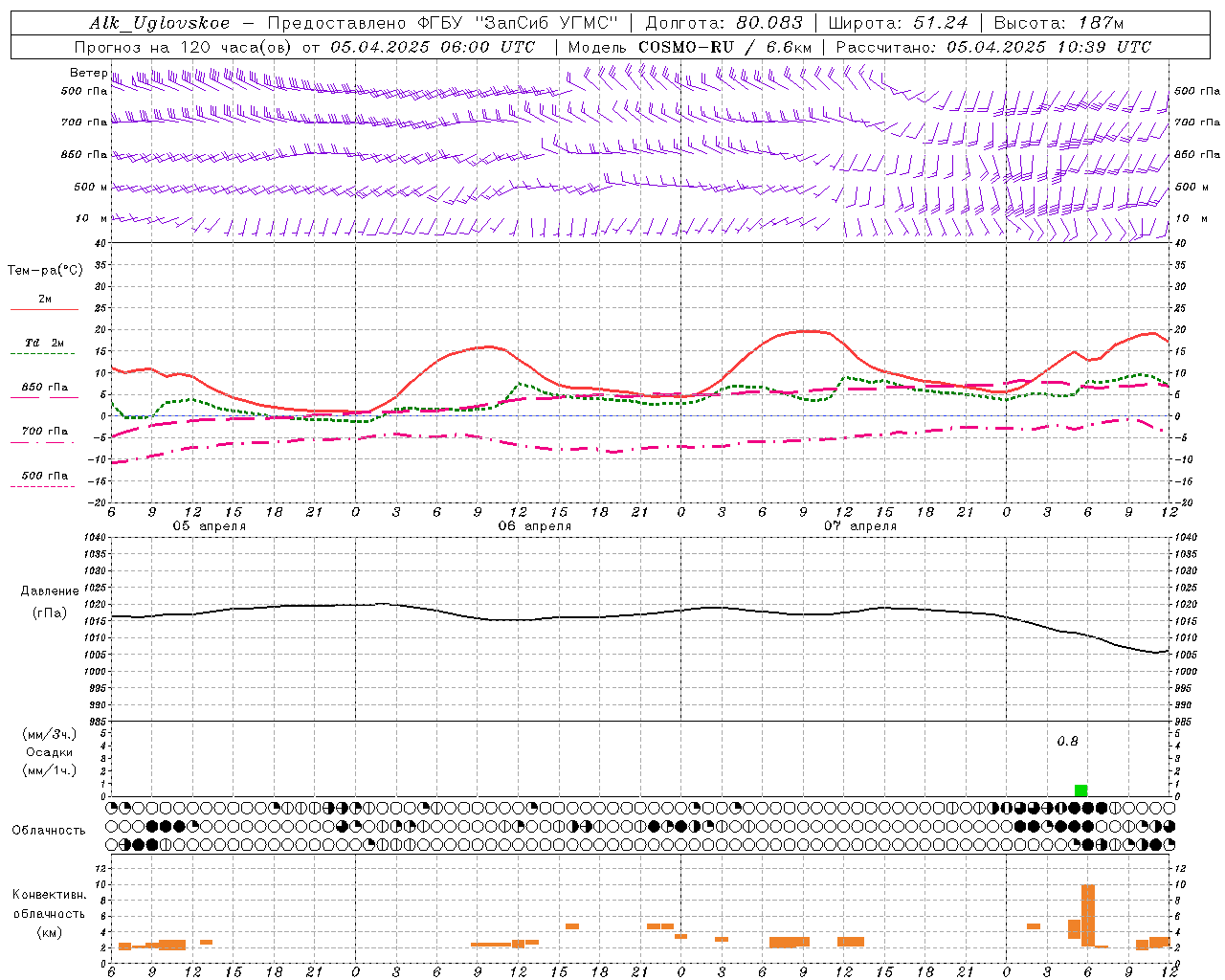Click the Осадки precipitation panel label
The width and height of the screenshot is (1225, 980).
pos(49,752)
